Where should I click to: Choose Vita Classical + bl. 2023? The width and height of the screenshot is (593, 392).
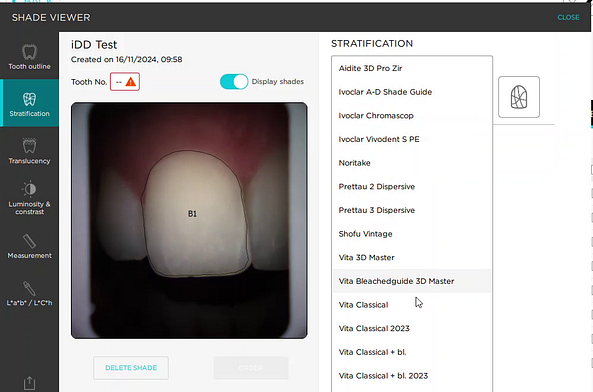click(412, 376)
